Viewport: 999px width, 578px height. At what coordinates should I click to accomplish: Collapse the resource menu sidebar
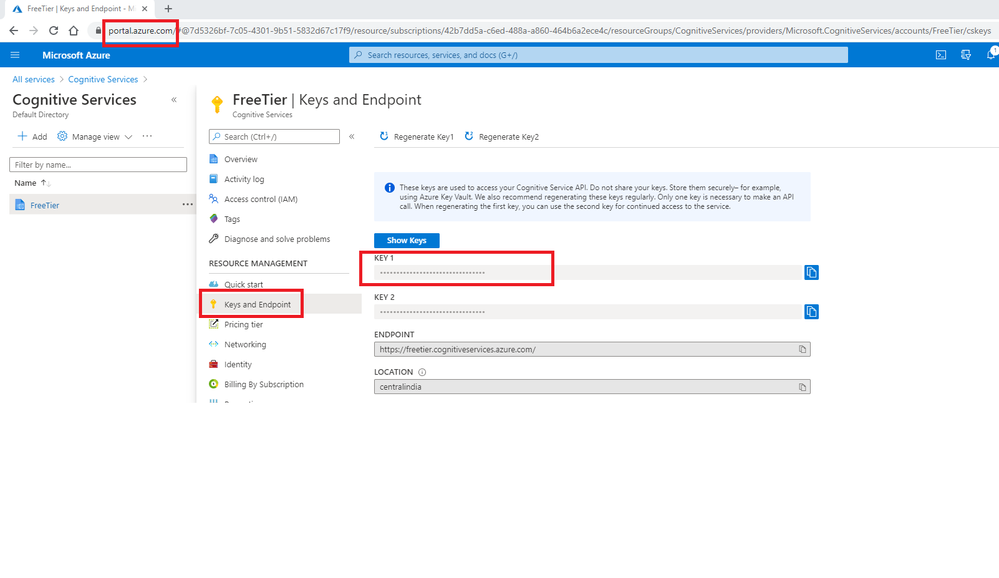pyautogui.click(x=351, y=137)
